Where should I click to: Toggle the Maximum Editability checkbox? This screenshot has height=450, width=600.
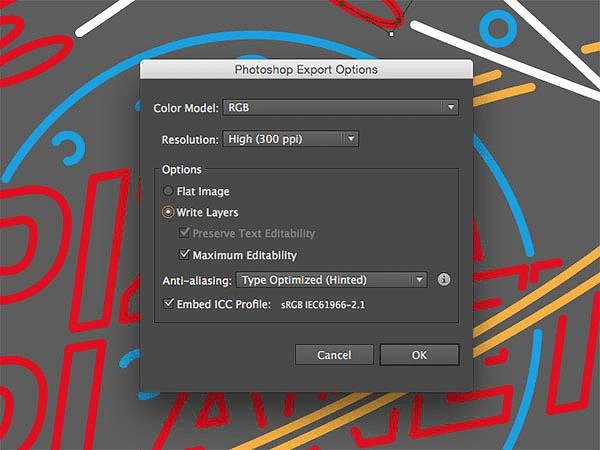point(184,254)
